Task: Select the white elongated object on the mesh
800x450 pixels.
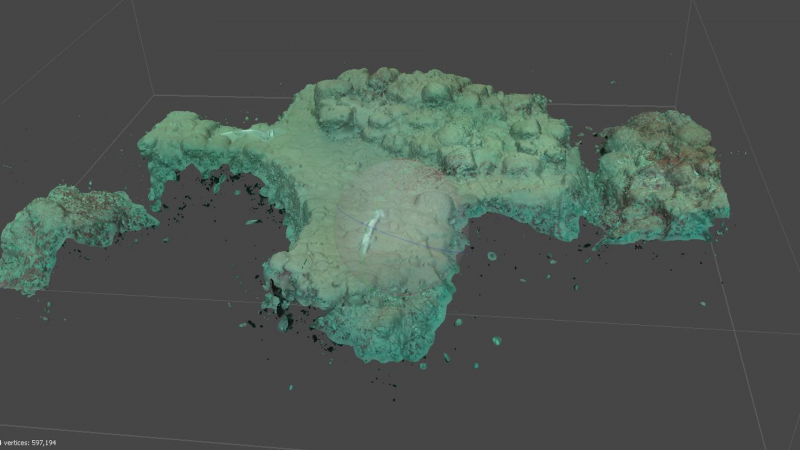Action: (370, 231)
